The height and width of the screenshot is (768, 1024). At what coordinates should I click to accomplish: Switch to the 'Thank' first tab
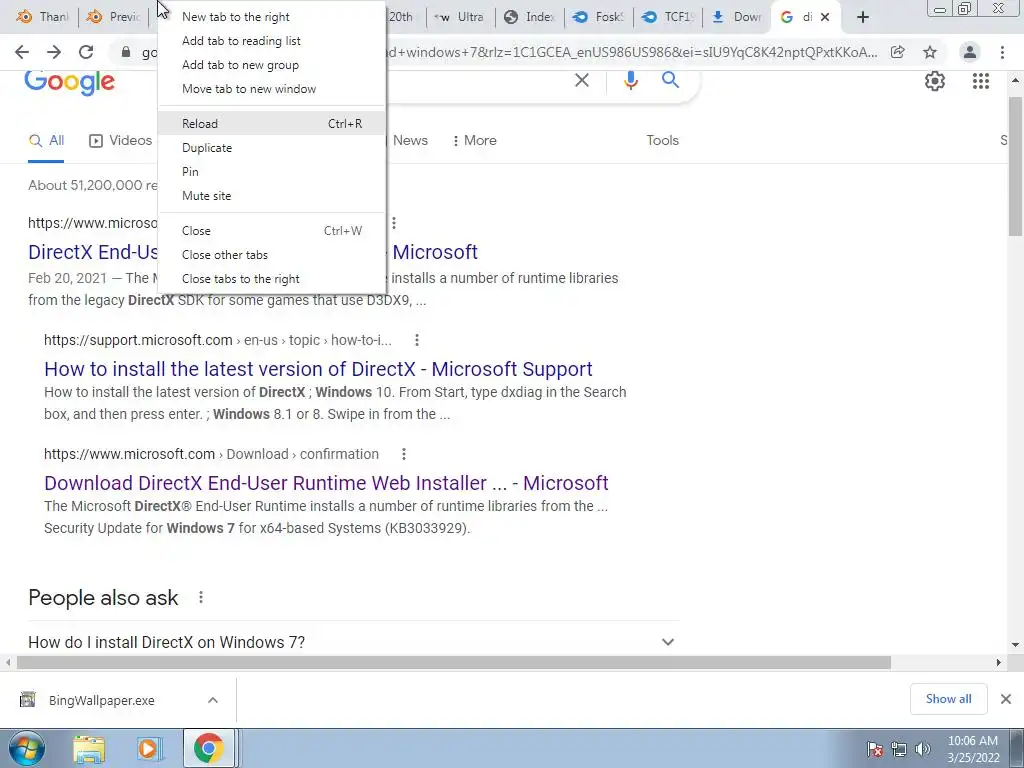pyautogui.click(x=42, y=17)
